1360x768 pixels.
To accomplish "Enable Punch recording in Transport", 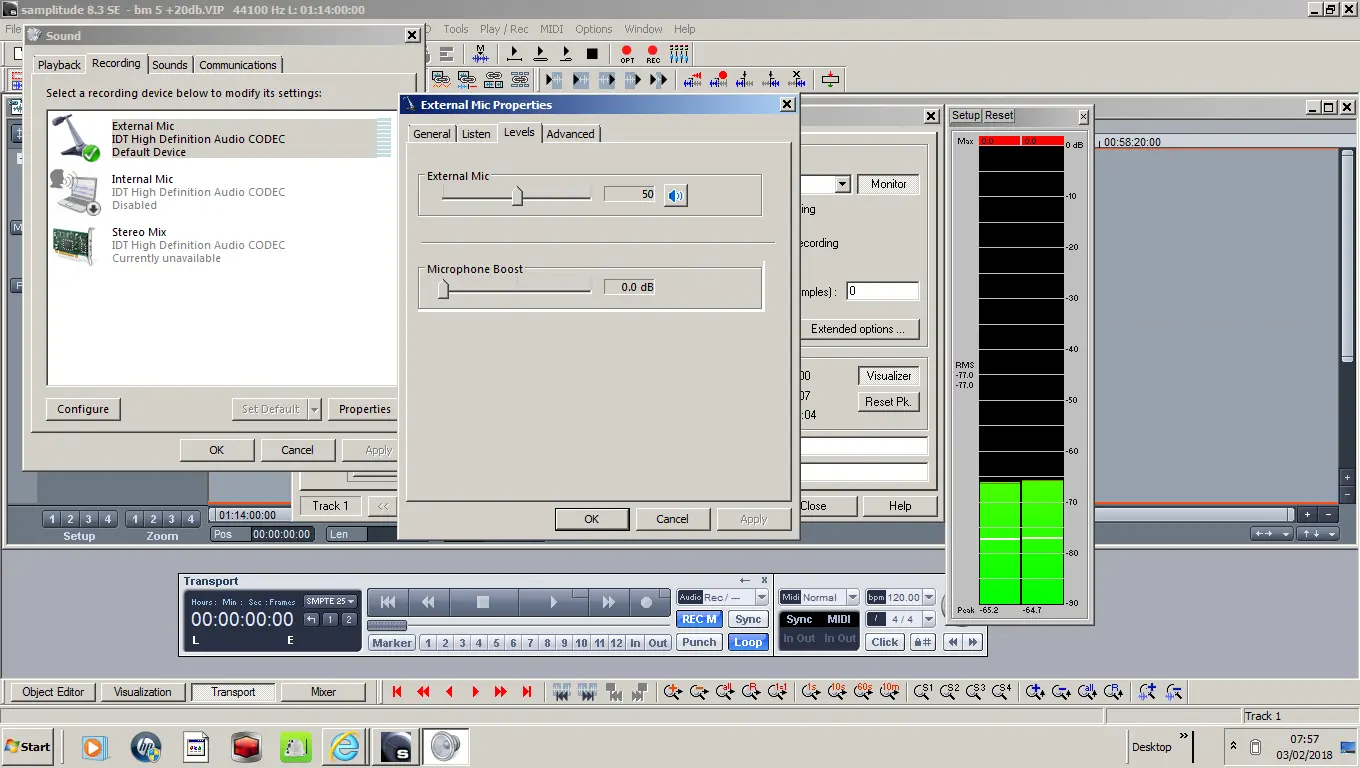I will point(699,642).
